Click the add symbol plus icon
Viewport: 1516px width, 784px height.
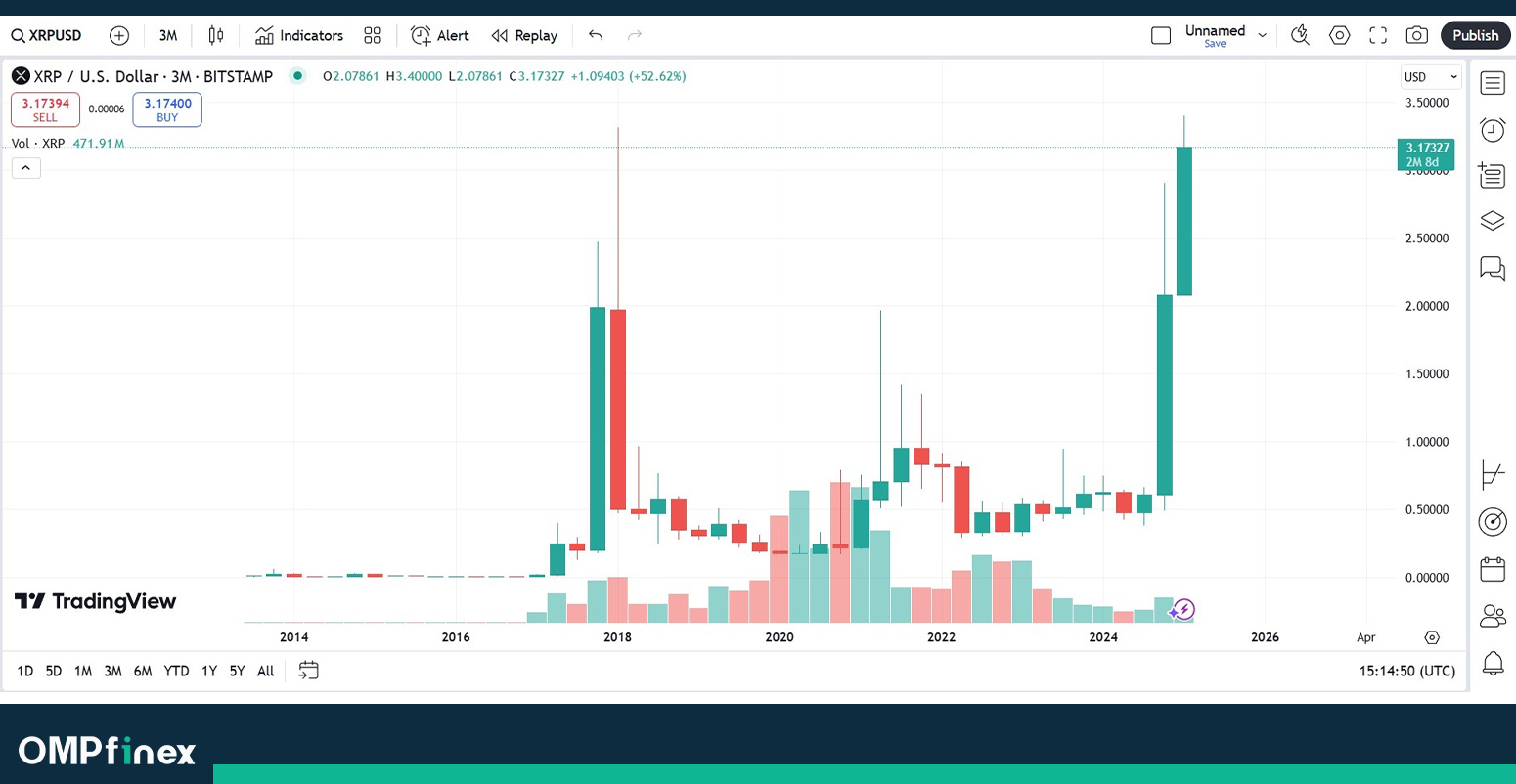coord(119,36)
